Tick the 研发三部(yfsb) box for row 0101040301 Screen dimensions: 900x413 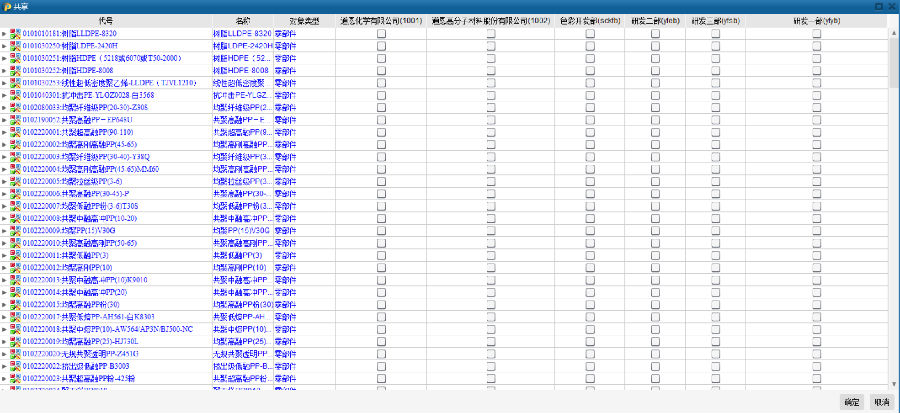[716, 95]
